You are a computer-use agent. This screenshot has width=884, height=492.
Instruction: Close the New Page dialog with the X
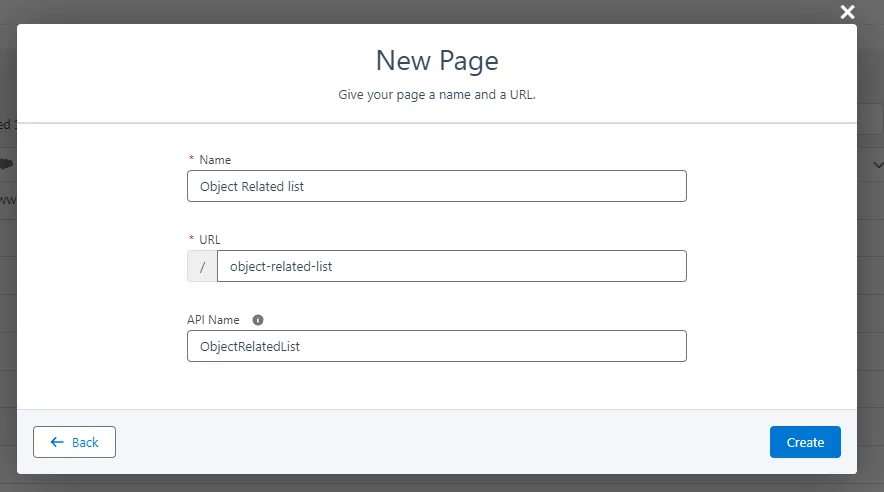coord(847,12)
